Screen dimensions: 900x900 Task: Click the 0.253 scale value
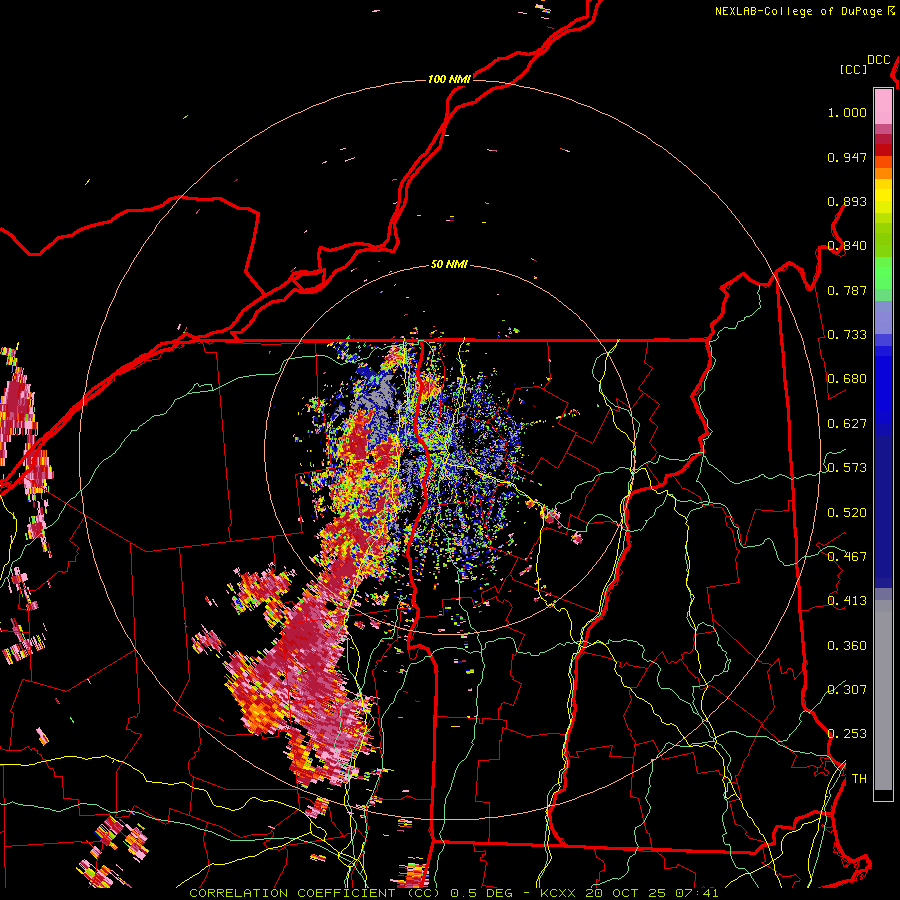tap(847, 734)
